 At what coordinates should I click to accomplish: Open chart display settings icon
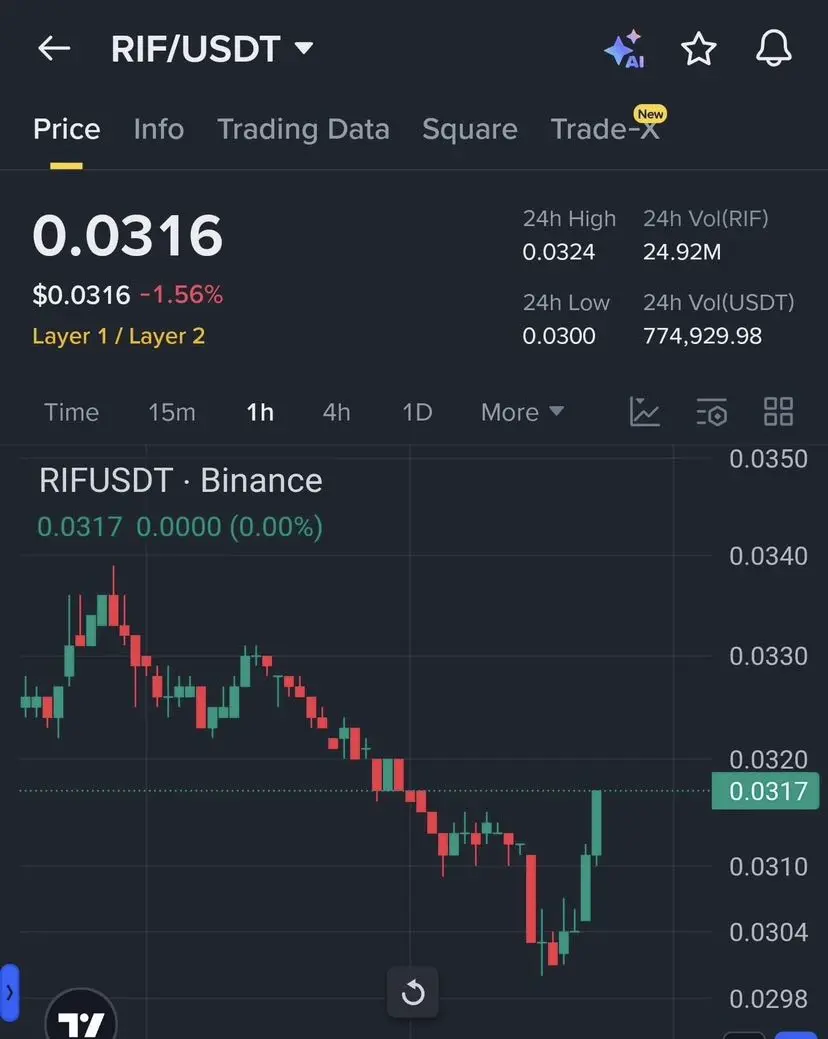click(712, 411)
